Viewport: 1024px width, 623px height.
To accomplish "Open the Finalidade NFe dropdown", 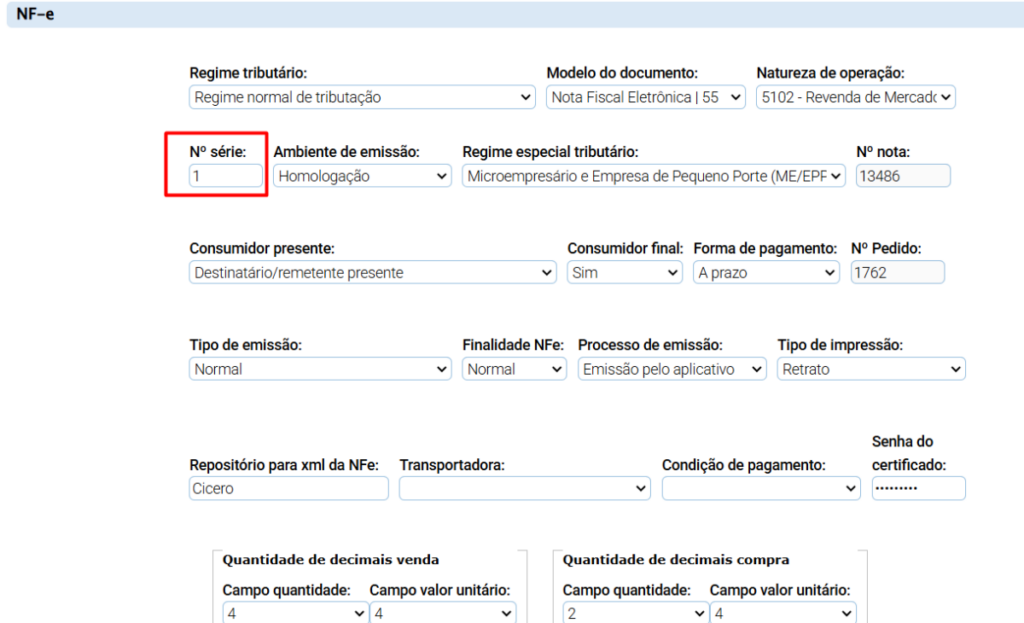I will tap(514, 369).
